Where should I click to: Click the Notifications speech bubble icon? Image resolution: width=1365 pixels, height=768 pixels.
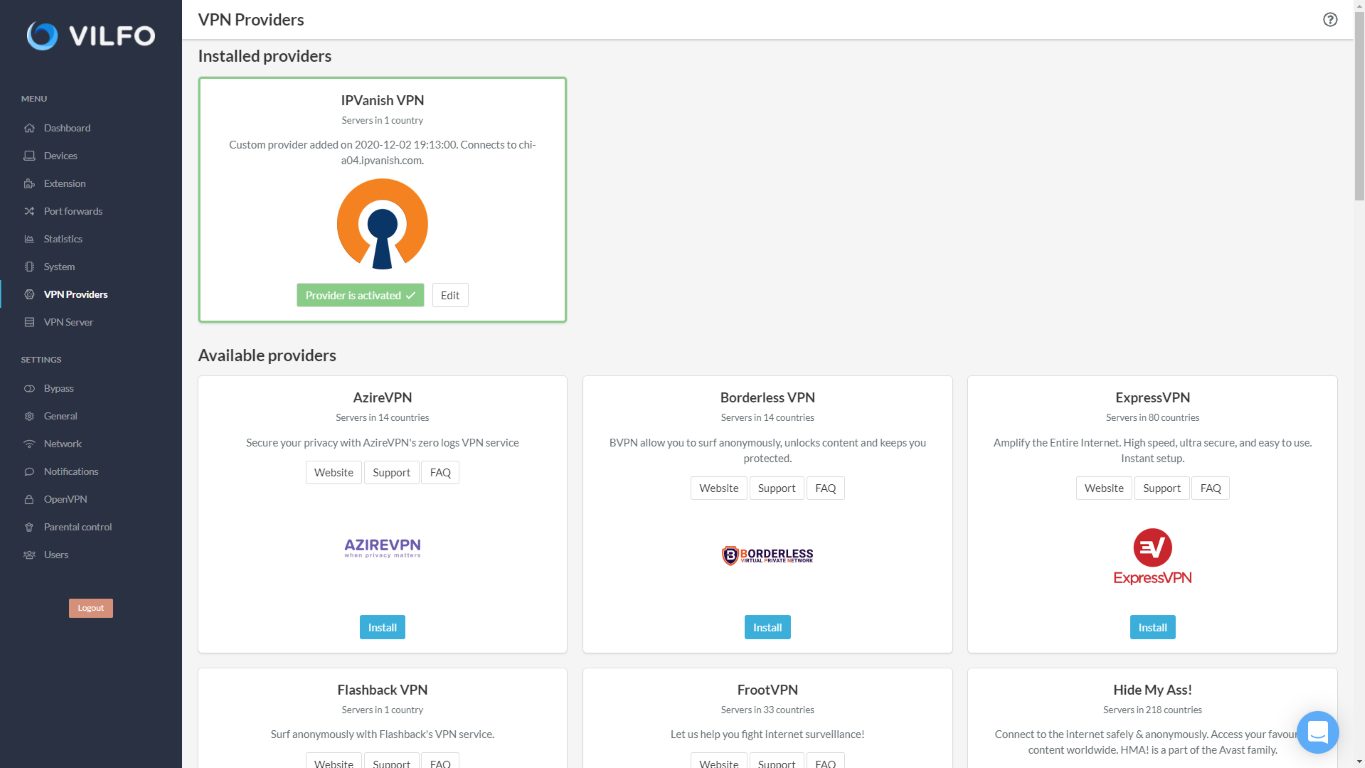click(30, 472)
